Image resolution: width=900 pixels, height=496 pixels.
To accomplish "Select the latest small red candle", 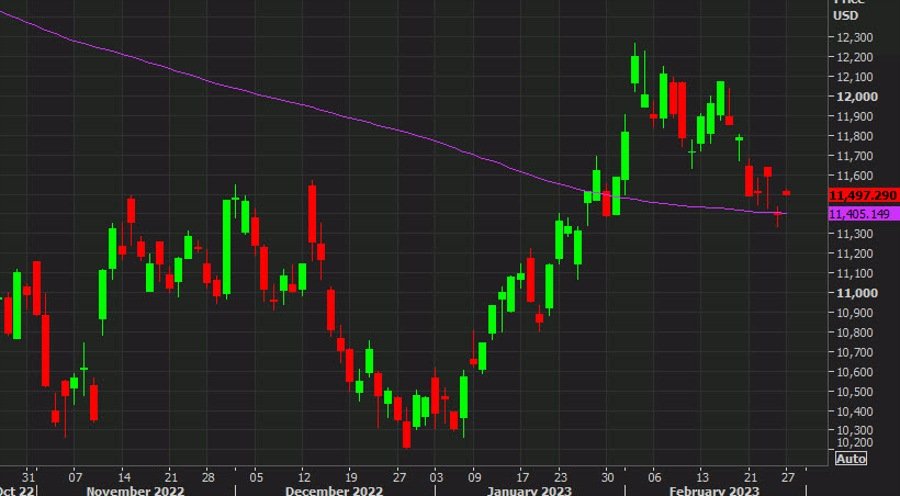I will (x=787, y=192).
